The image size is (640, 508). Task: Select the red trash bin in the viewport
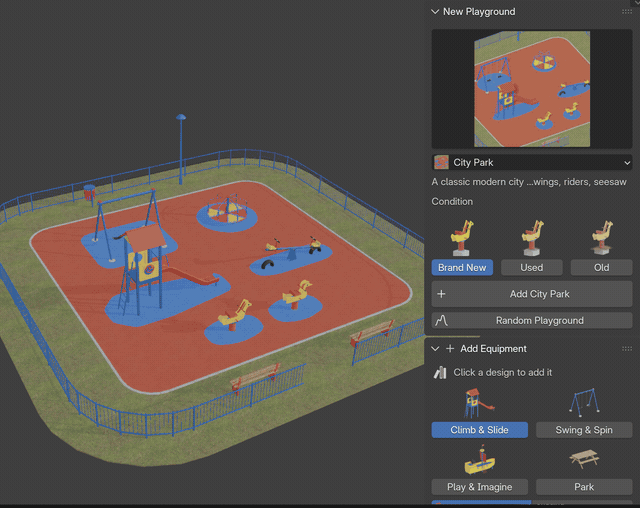90,193
